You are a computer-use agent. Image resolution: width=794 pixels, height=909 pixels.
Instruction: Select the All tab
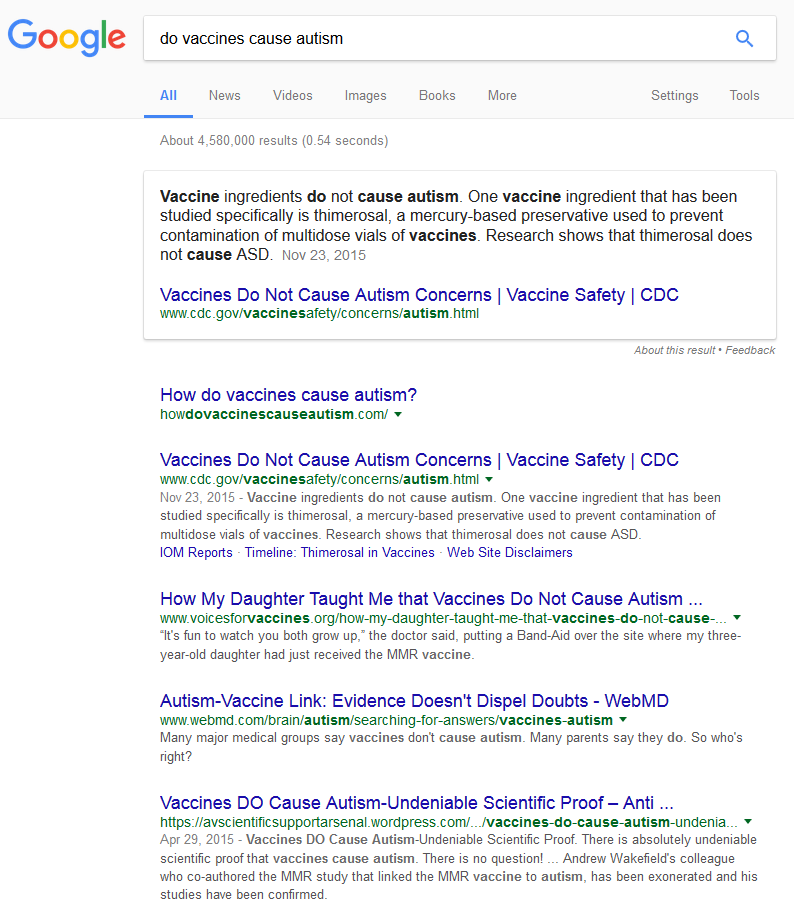click(x=168, y=96)
